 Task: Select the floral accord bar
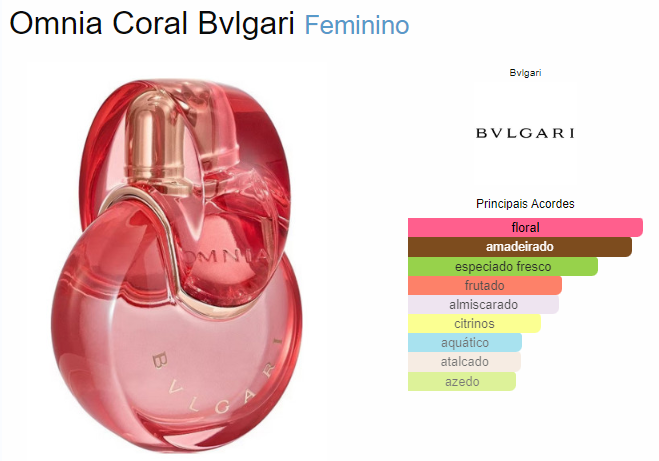coord(525,227)
